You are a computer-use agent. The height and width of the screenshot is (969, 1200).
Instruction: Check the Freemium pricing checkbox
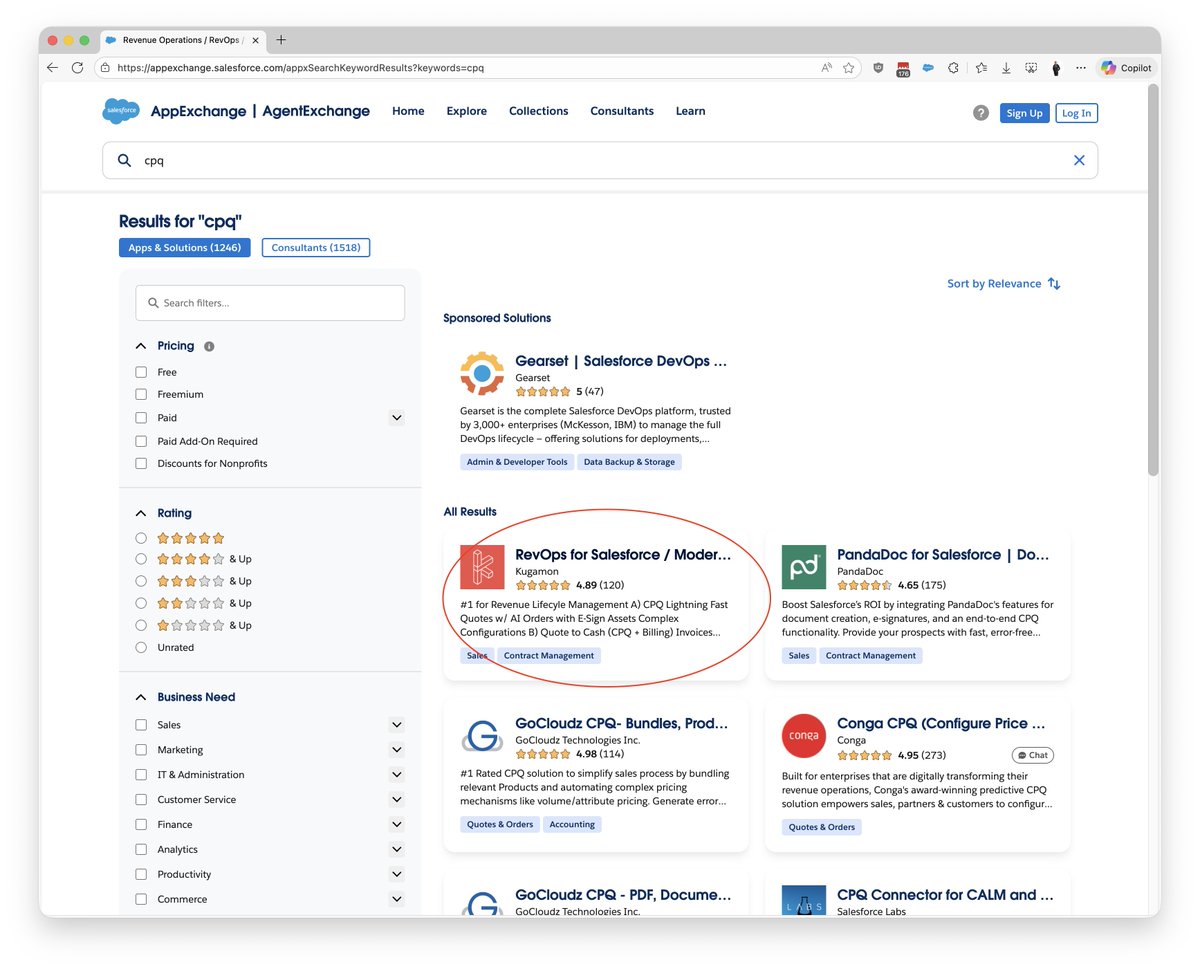pyautogui.click(x=141, y=394)
